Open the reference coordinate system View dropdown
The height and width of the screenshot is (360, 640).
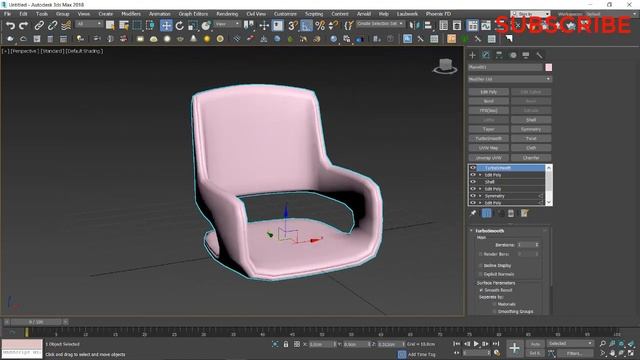[x=227, y=24]
